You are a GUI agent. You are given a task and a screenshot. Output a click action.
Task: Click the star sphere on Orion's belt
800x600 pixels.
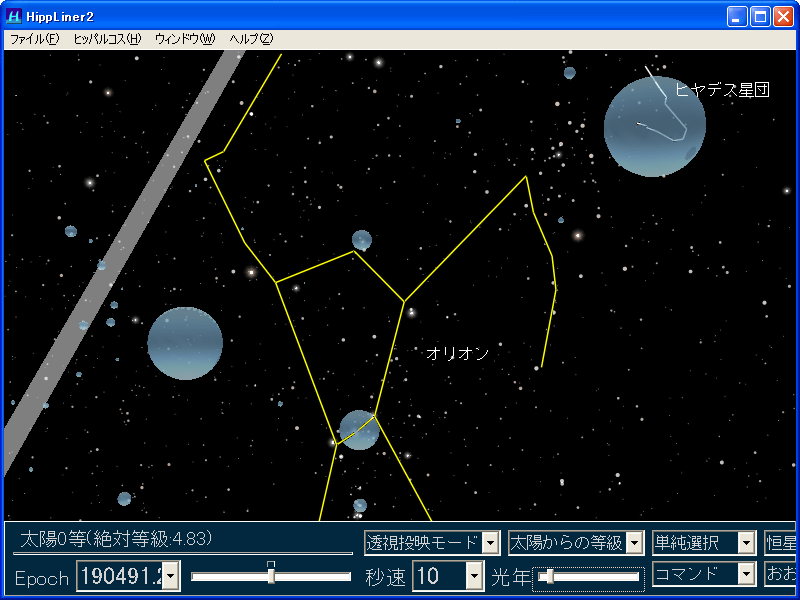pyautogui.click(x=357, y=429)
